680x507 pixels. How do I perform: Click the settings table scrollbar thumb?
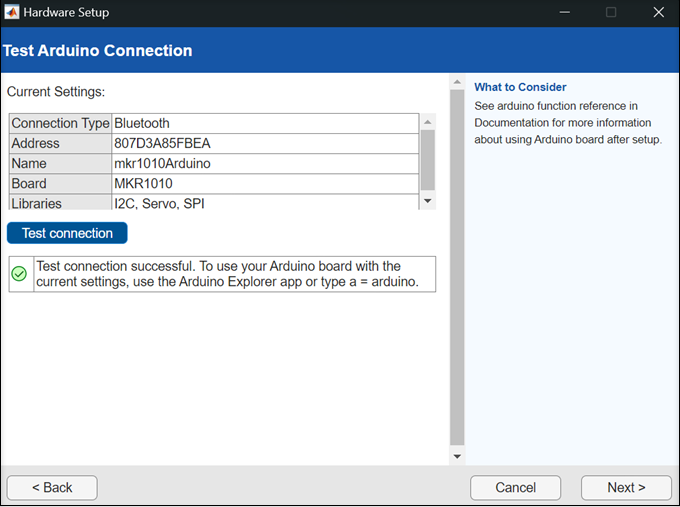point(428,160)
